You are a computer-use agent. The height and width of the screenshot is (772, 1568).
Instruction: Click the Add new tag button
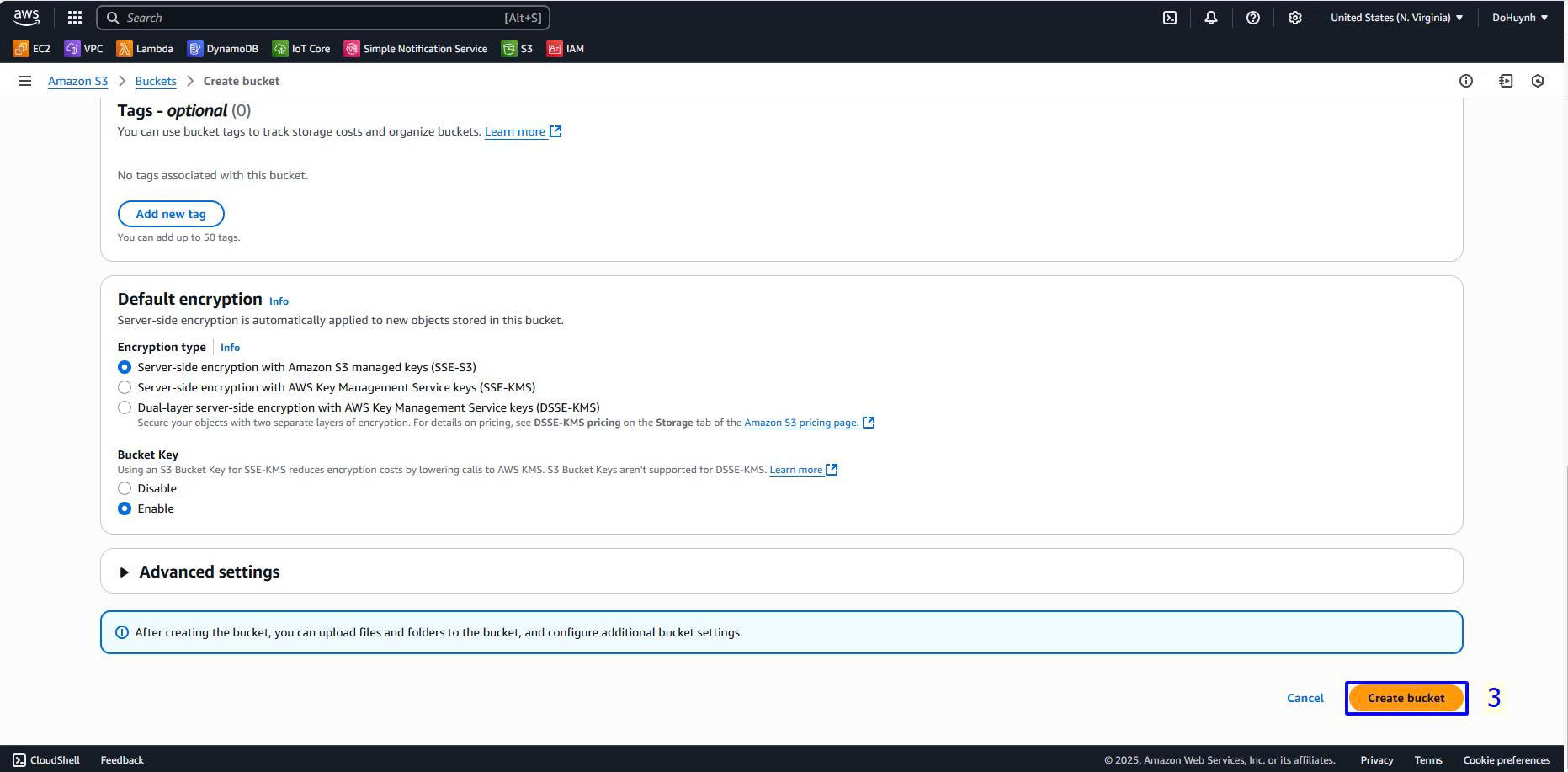pyautogui.click(x=171, y=214)
